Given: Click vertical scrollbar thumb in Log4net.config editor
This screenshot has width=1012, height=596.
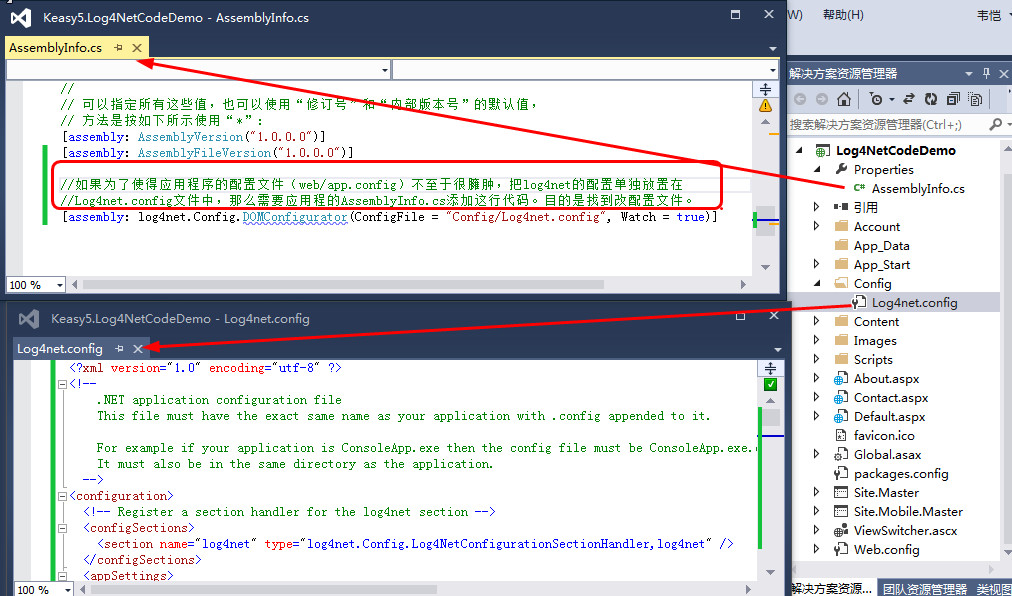Looking at the screenshot, I should pos(770,417).
